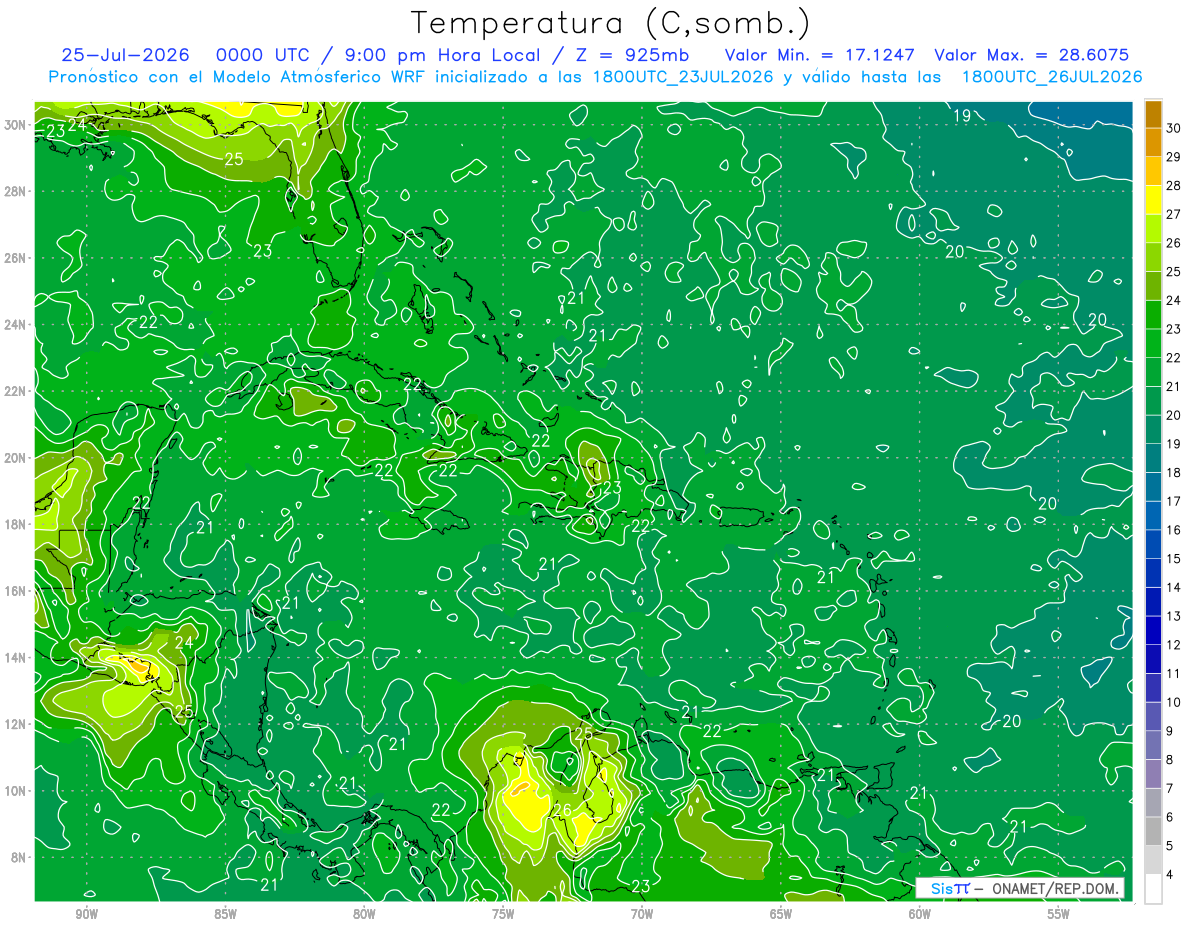Pick the blue legend band between 14 and 15
This screenshot has height=927, width=1200.
pos(1153,573)
